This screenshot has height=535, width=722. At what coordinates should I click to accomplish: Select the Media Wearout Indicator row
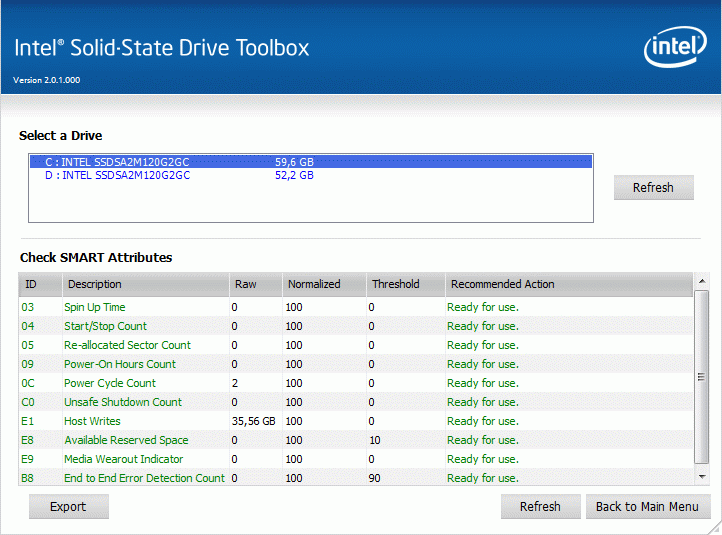click(x=356, y=459)
